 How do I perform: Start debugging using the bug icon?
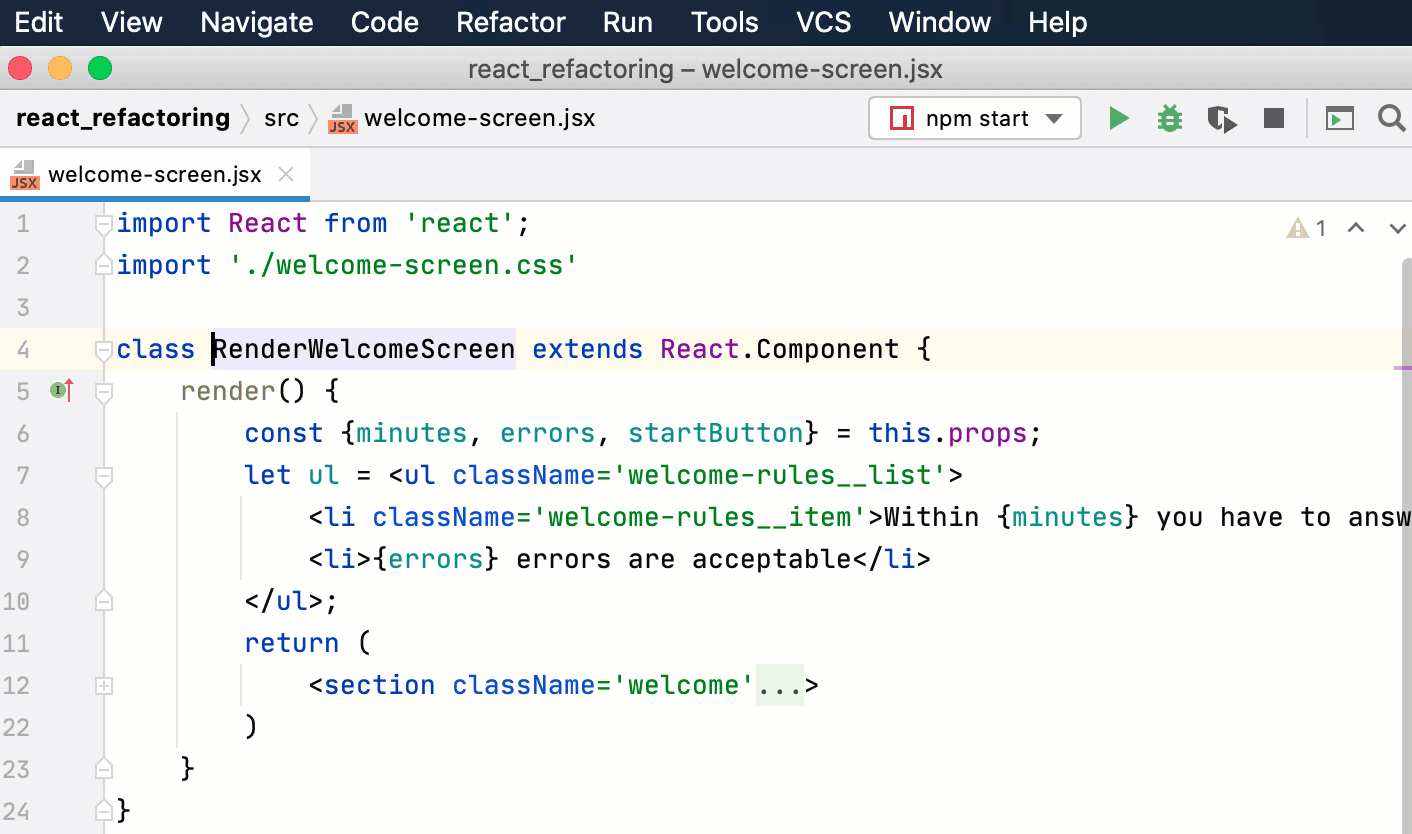point(1169,118)
